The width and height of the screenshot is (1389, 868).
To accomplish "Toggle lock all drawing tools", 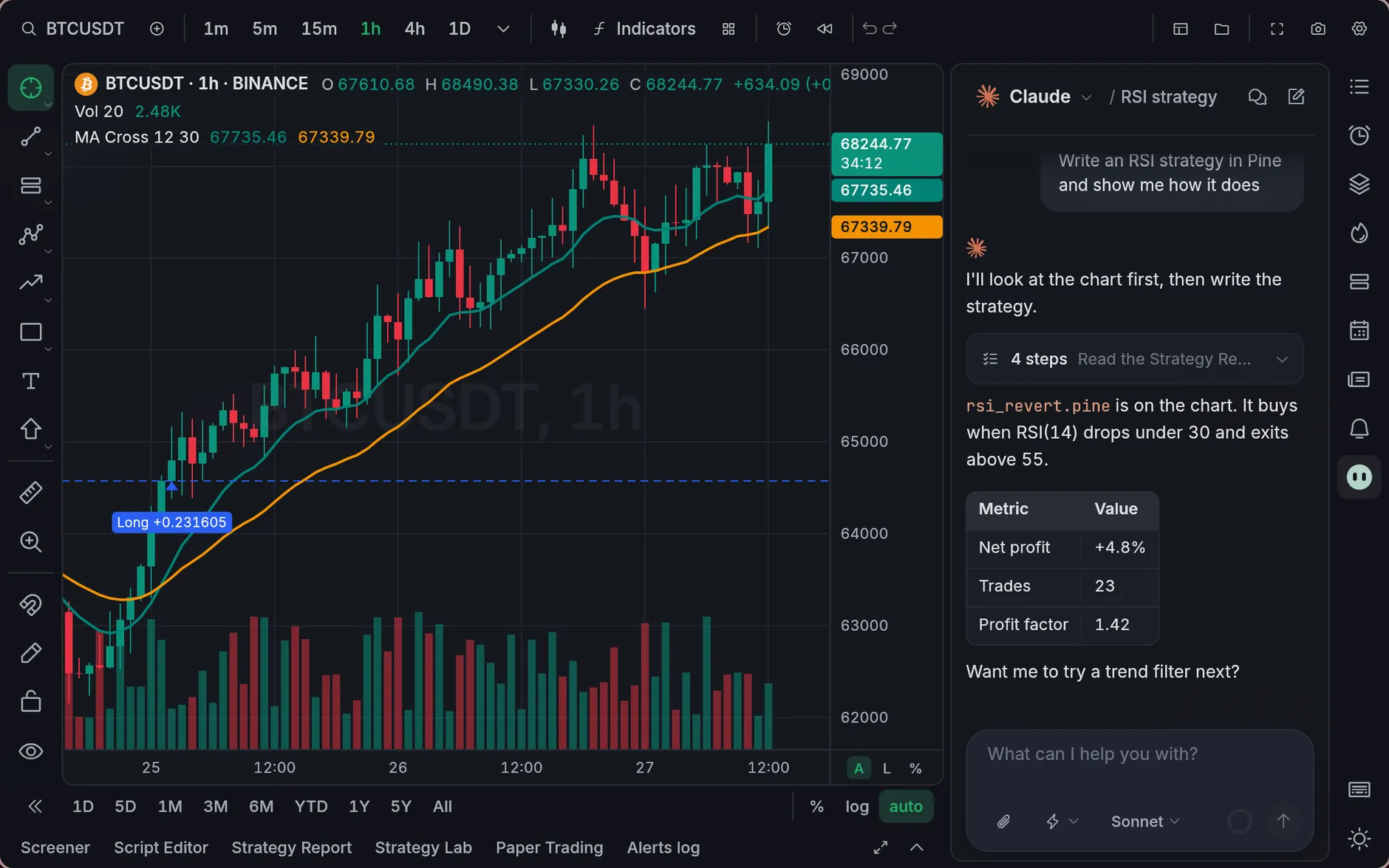I will pos(30,701).
